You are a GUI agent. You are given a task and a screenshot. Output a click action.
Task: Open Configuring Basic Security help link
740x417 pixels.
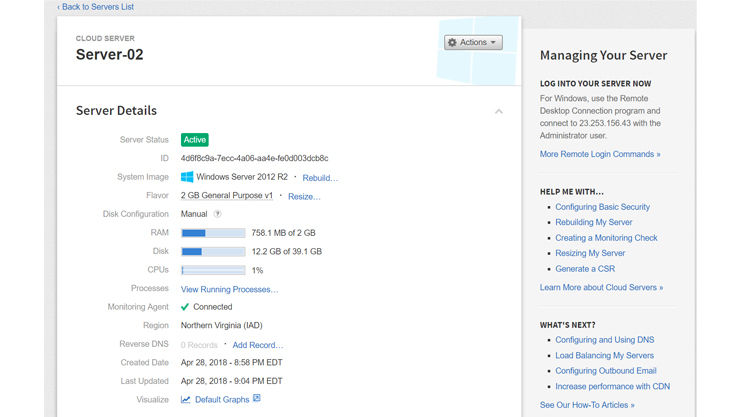602,207
